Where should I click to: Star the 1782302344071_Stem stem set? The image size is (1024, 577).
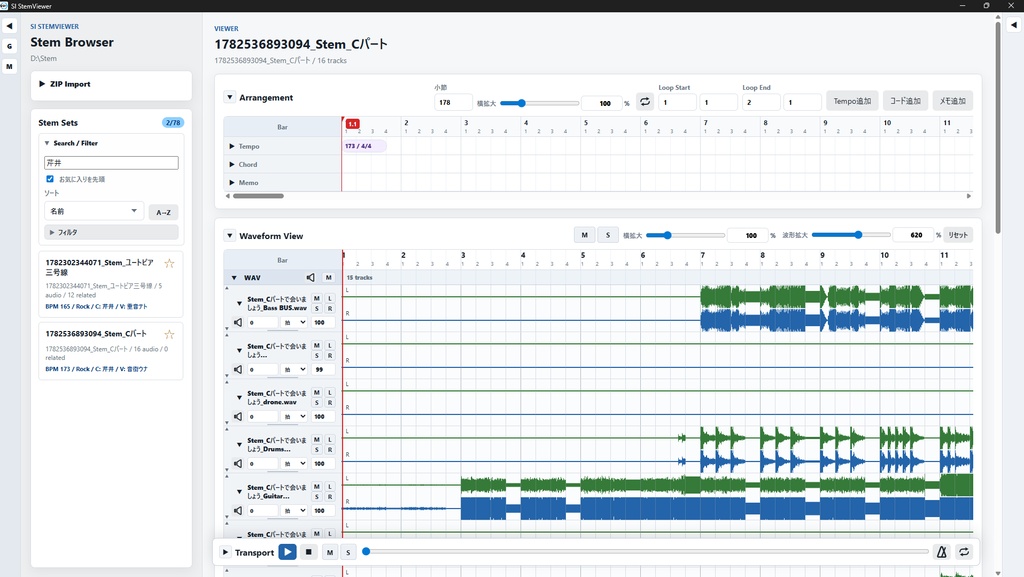coord(169,263)
